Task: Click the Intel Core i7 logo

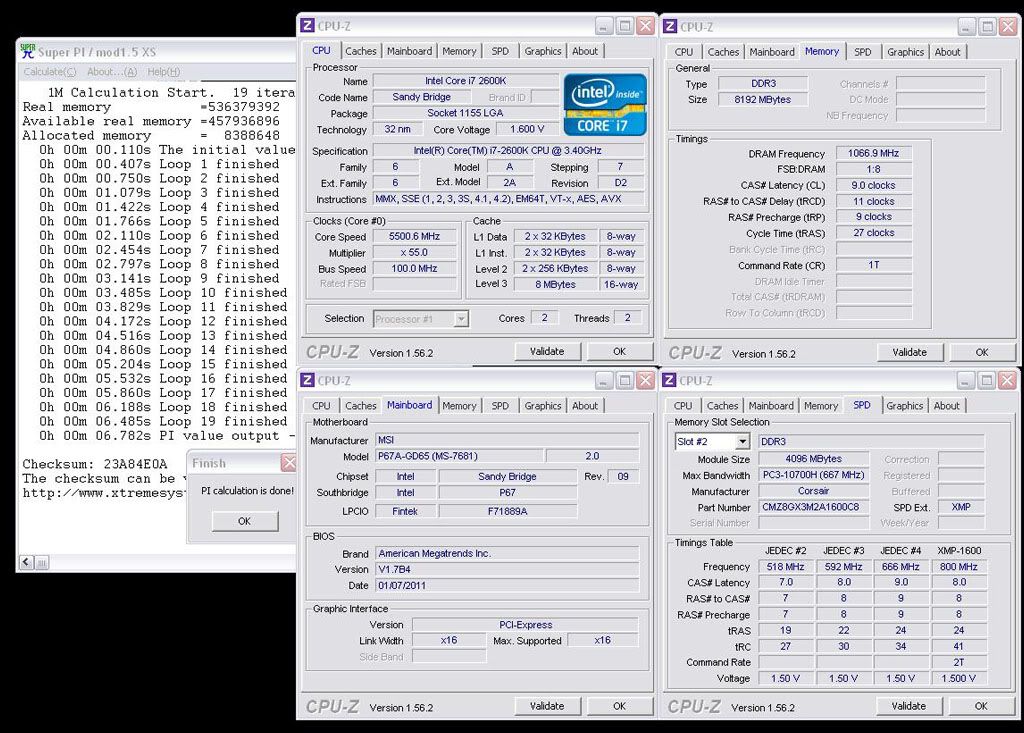Action: (604, 104)
